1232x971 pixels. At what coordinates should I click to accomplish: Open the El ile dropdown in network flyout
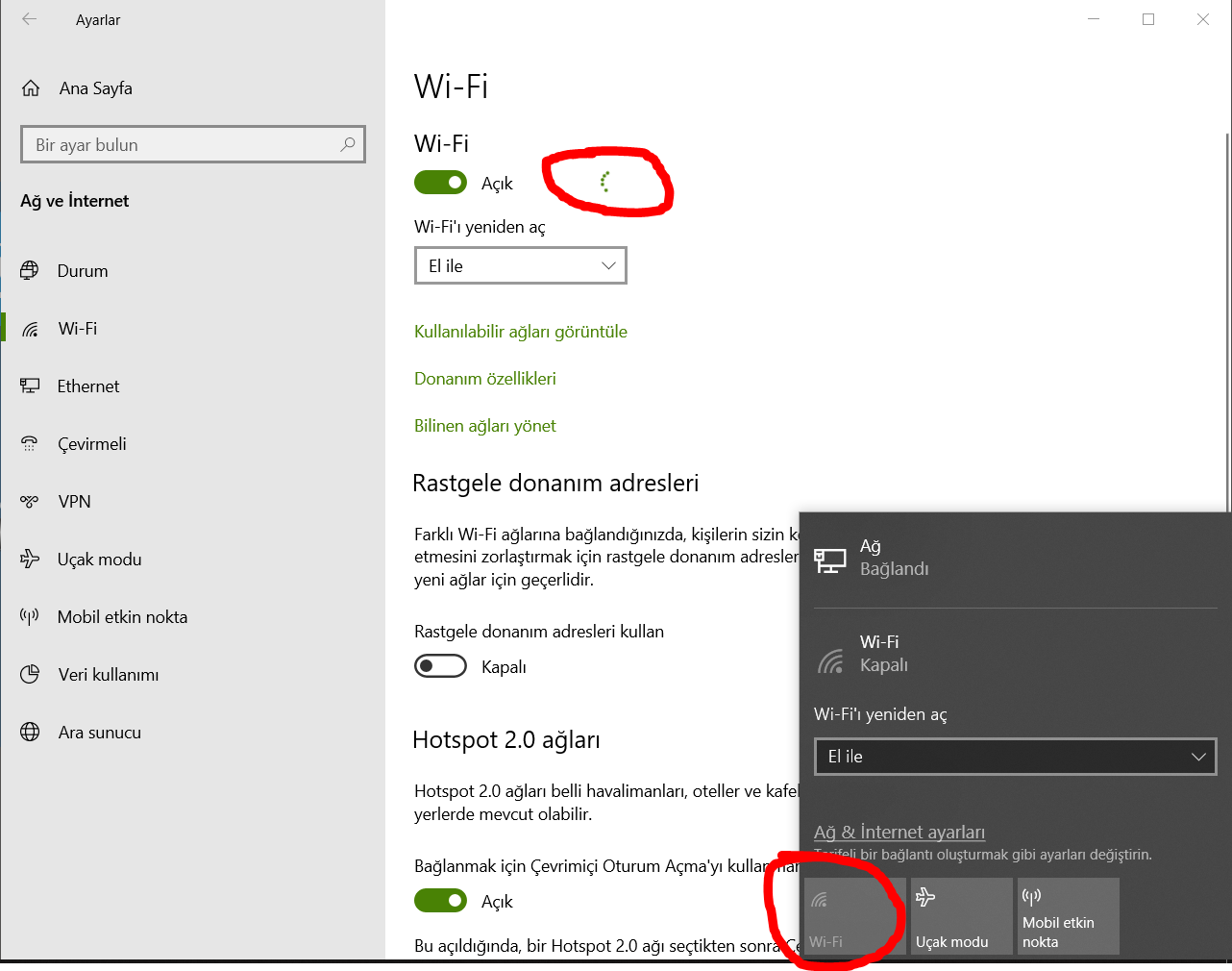[1015, 756]
